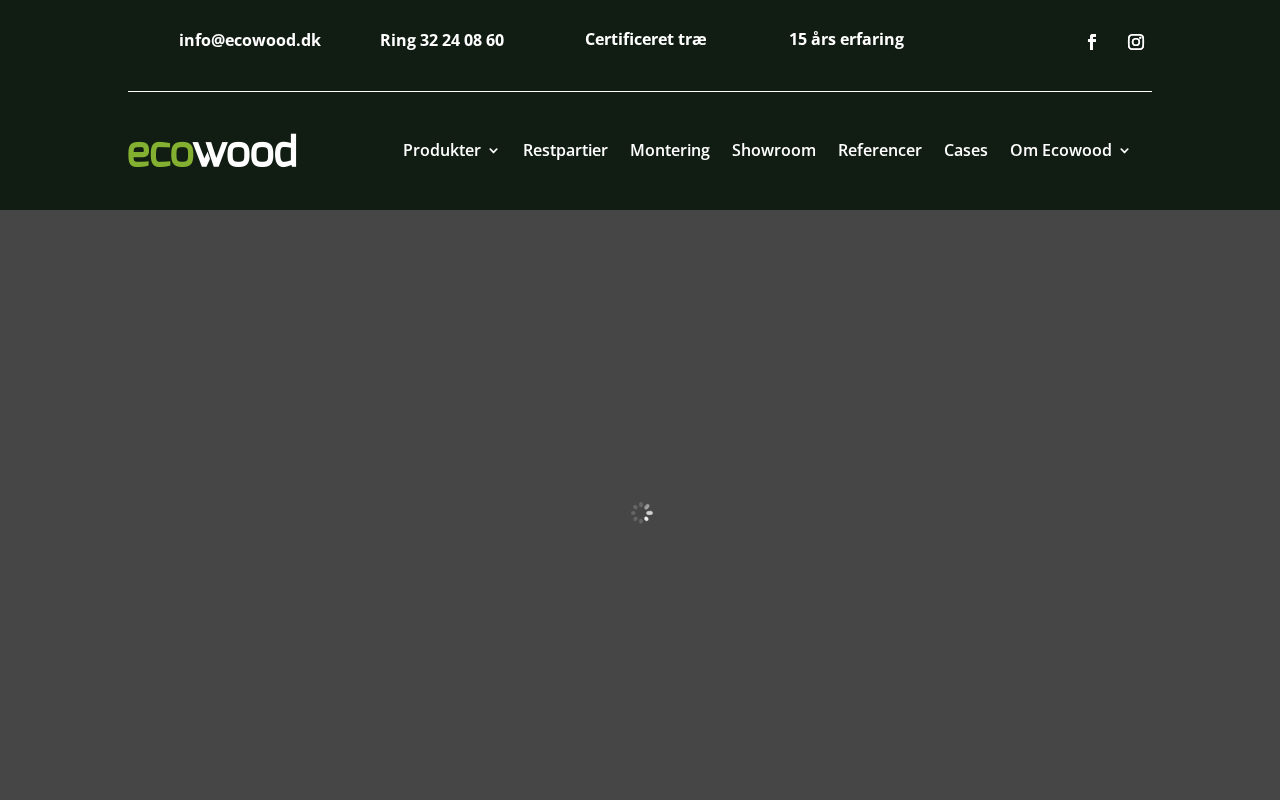Open the Montering menu item
This screenshot has width=1280, height=800.
[670, 150]
